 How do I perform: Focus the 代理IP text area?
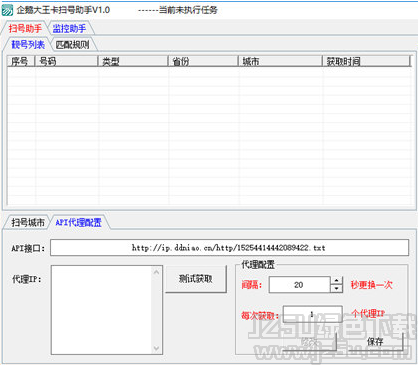pos(101,310)
